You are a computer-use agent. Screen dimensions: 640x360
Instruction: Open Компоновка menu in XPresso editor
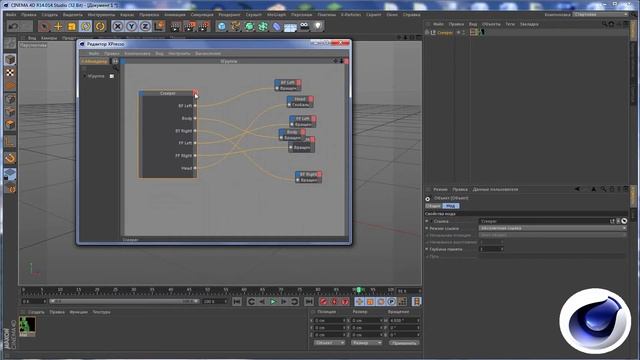137,53
